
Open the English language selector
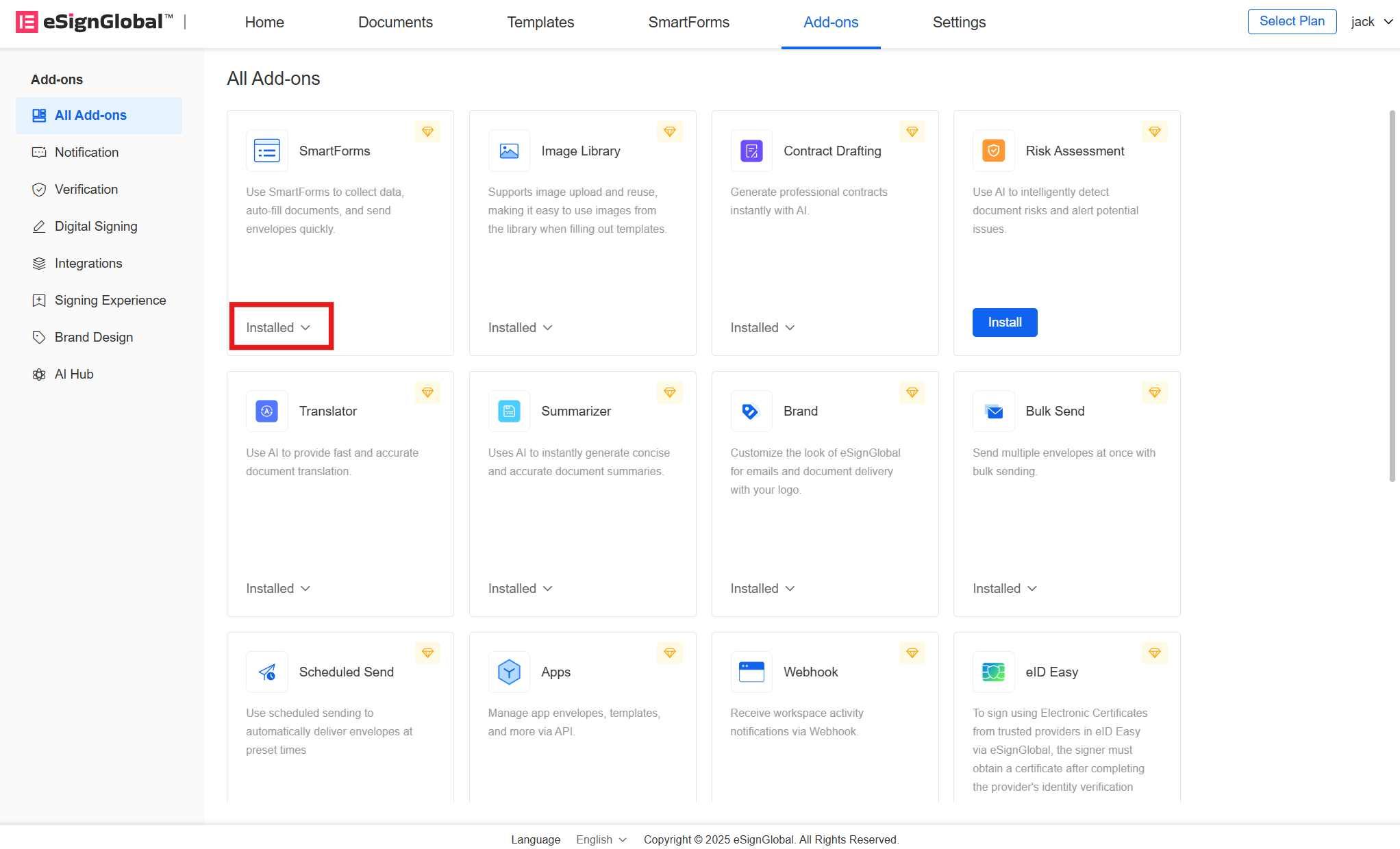[601, 839]
